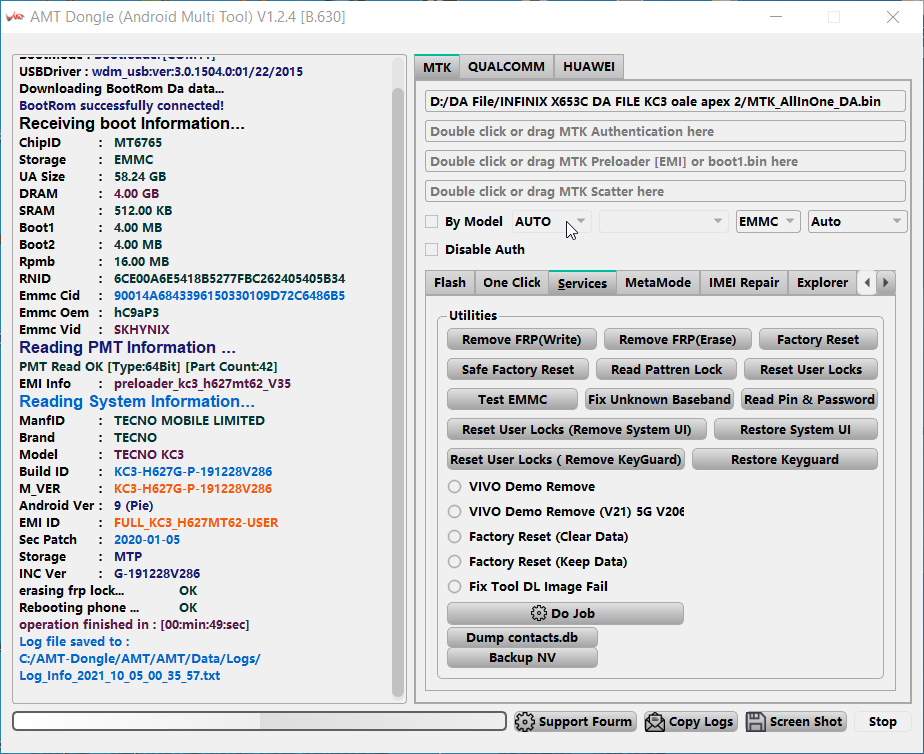Switch to the MTK tab
The height and width of the screenshot is (754, 924).
click(437, 67)
